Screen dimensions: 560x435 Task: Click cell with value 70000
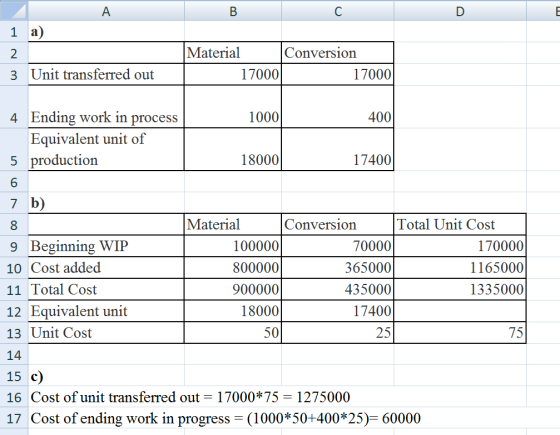coord(338,246)
